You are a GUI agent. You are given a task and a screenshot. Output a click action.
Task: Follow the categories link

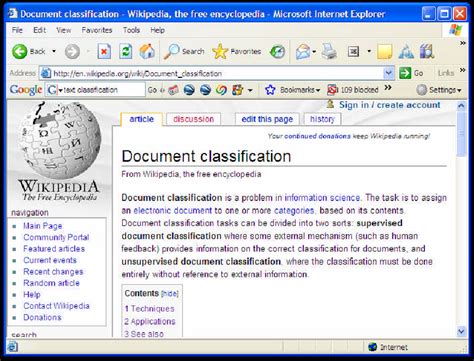click(x=294, y=211)
